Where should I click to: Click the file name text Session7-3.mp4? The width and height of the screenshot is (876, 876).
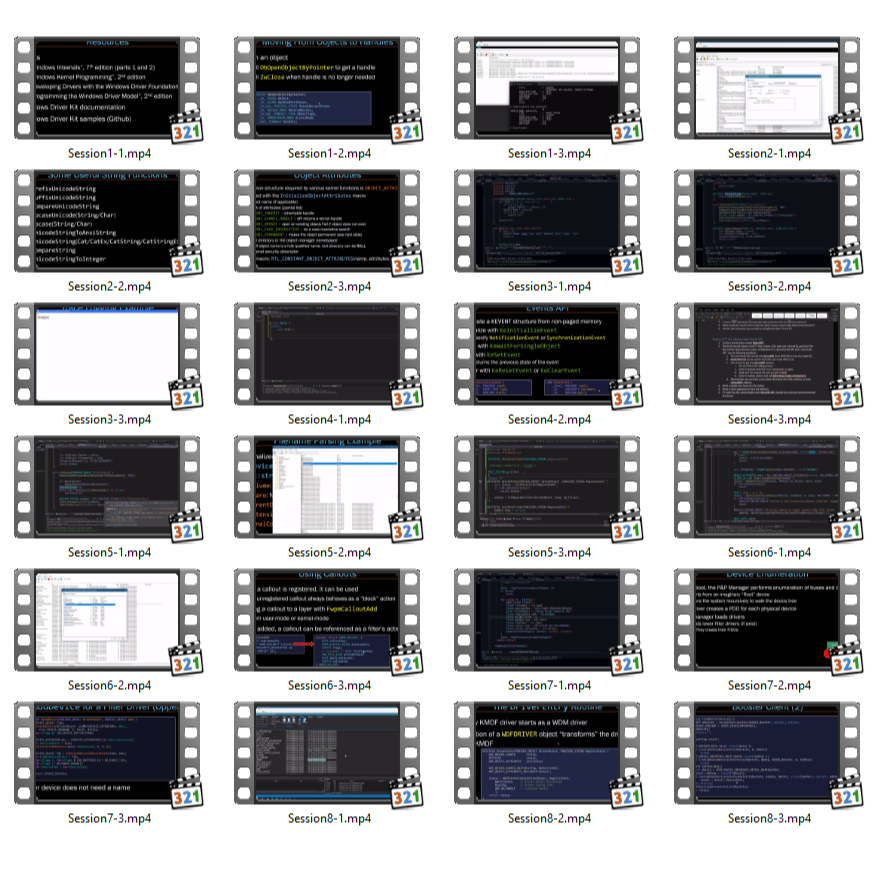point(110,818)
